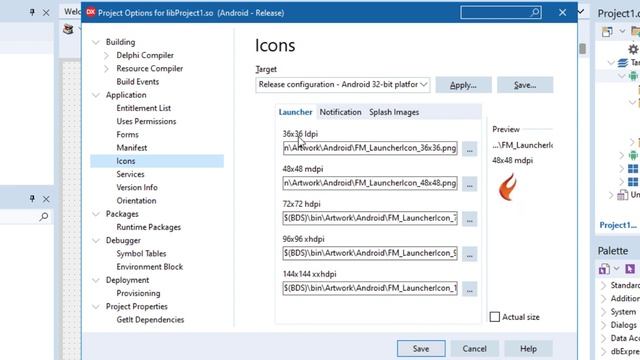
Task: Open GetIt Dependencies page
Action: pyautogui.click(x=150, y=320)
